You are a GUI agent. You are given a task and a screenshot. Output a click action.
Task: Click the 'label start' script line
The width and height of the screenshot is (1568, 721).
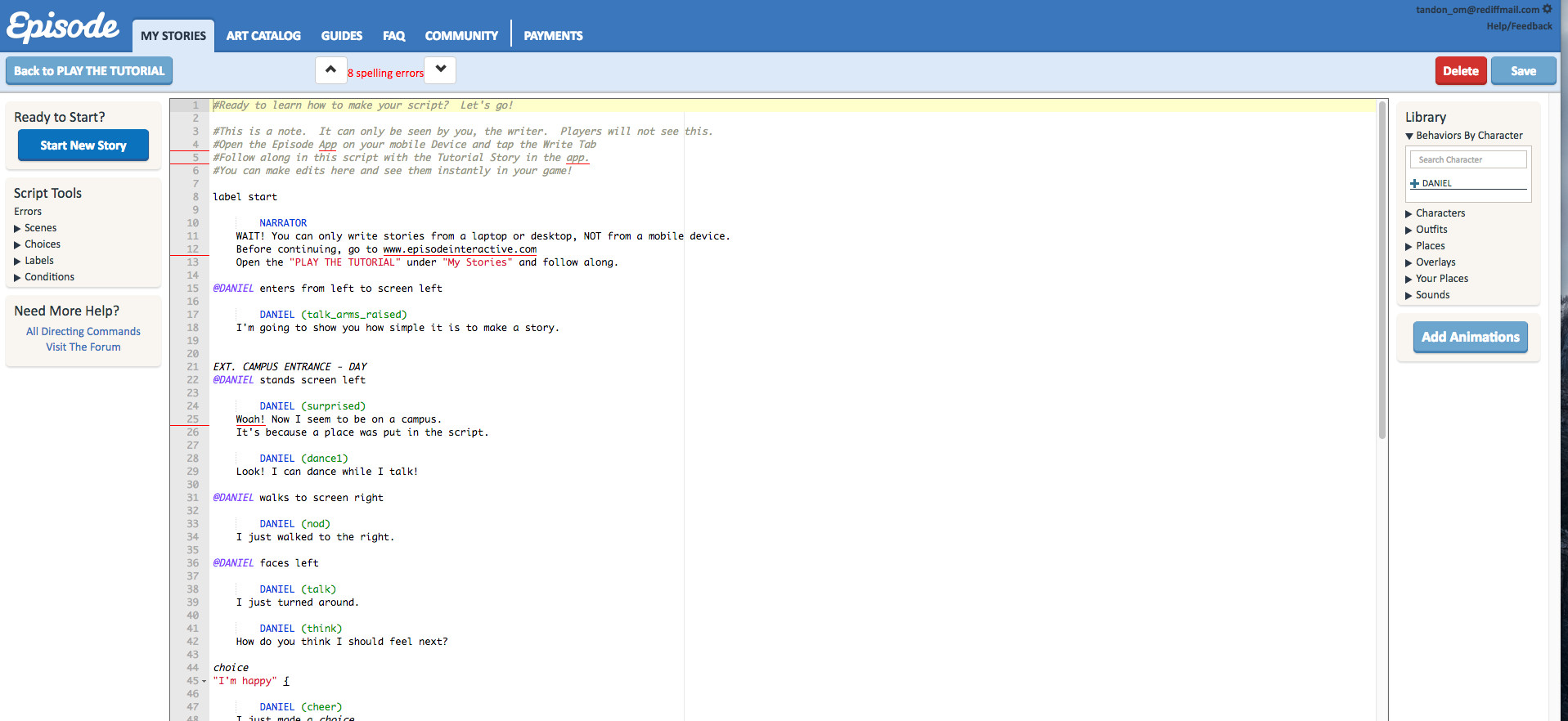coord(245,197)
